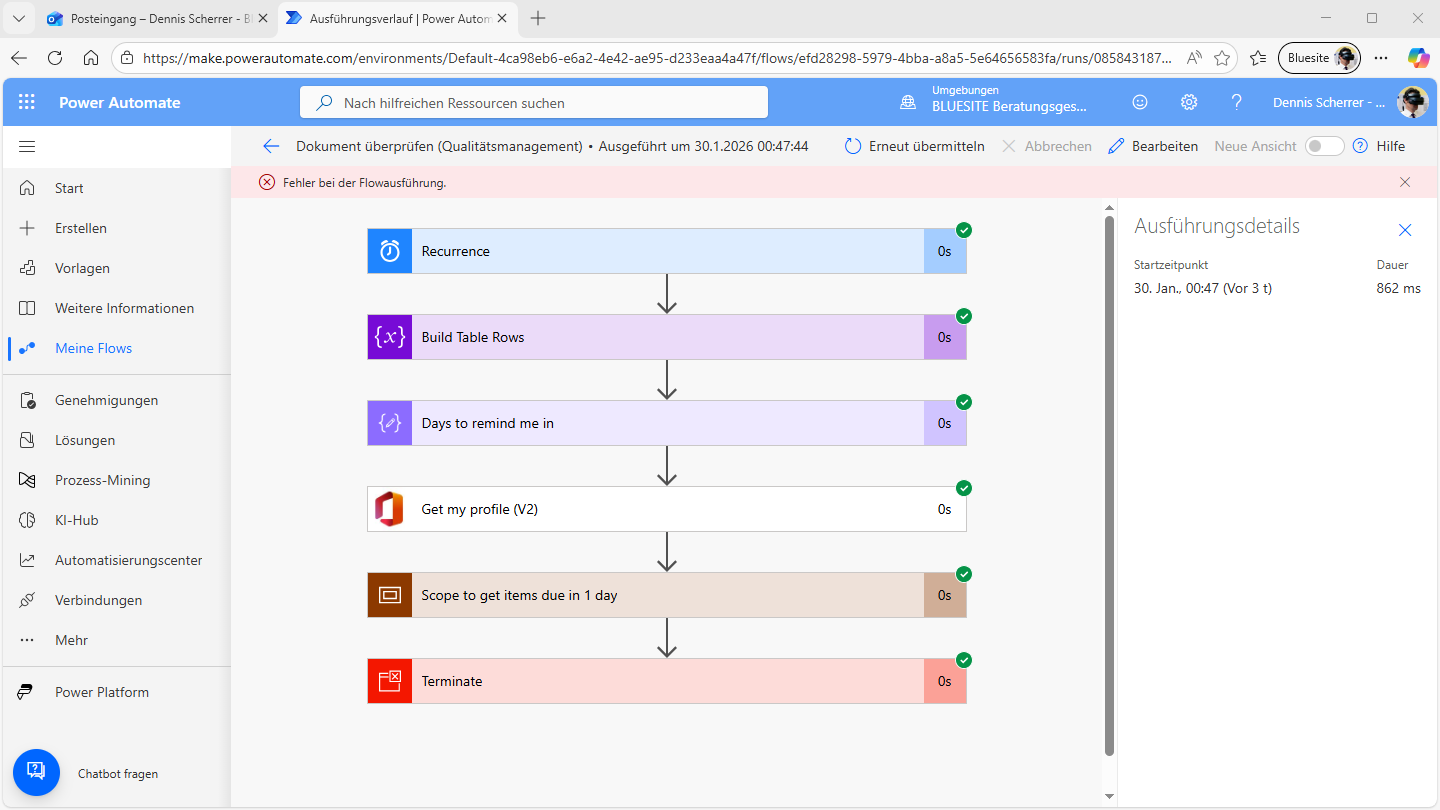Click the app launcher waffle icon

click(27, 102)
